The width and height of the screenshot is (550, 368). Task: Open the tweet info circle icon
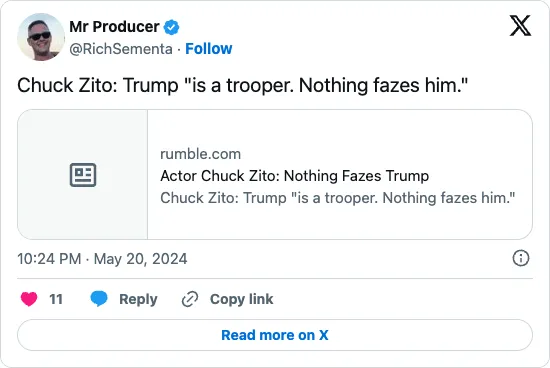[521, 258]
